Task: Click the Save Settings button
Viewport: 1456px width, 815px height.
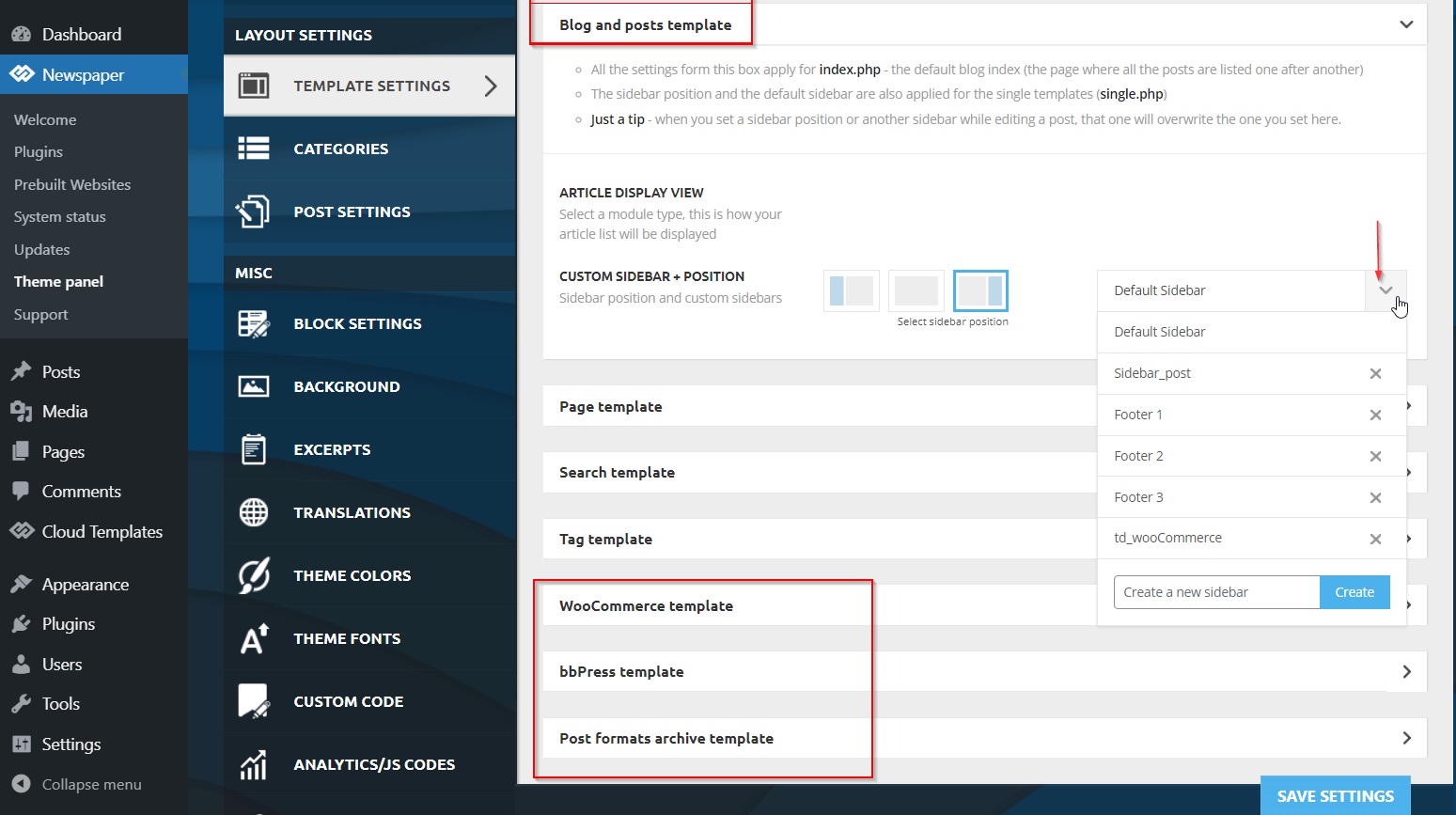Action: 1335,795
